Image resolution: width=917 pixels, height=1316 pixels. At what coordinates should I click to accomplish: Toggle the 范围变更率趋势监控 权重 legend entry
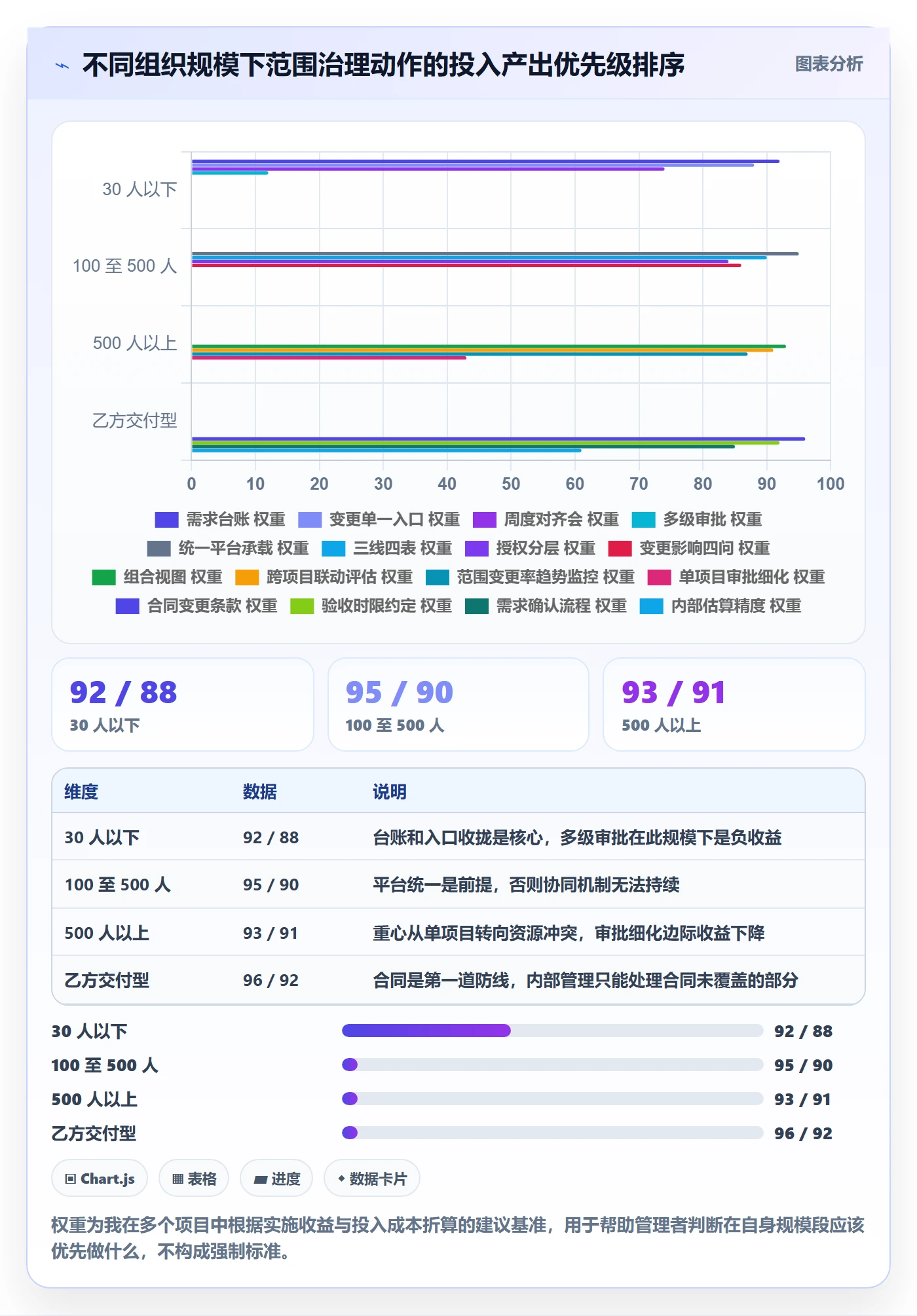530,577
